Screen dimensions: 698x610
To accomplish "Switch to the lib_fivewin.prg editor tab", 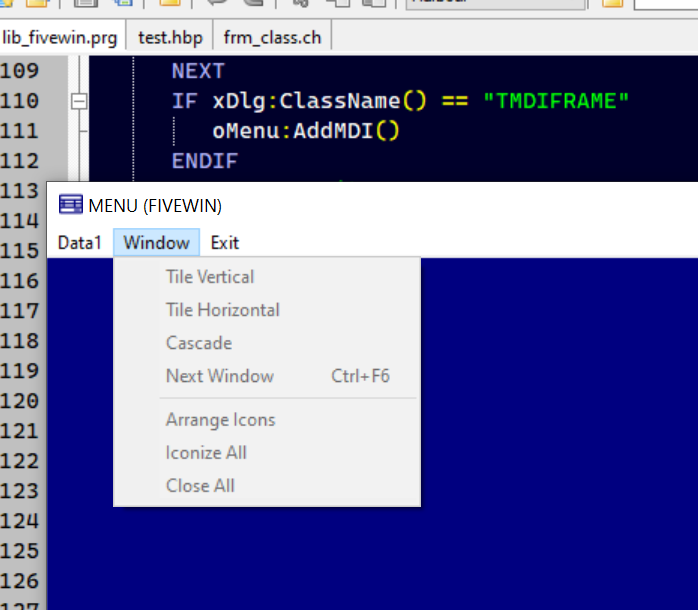I will point(61,37).
